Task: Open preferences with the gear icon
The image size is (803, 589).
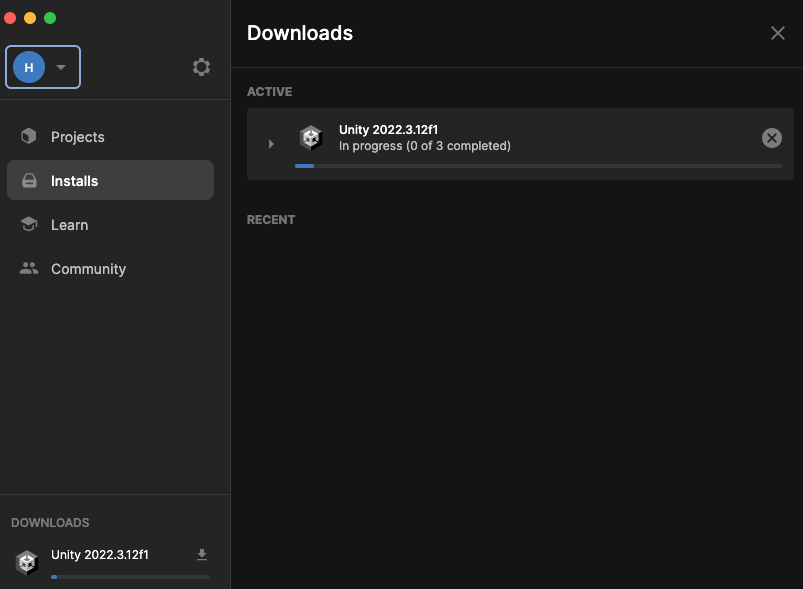Action: tap(201, 67)
